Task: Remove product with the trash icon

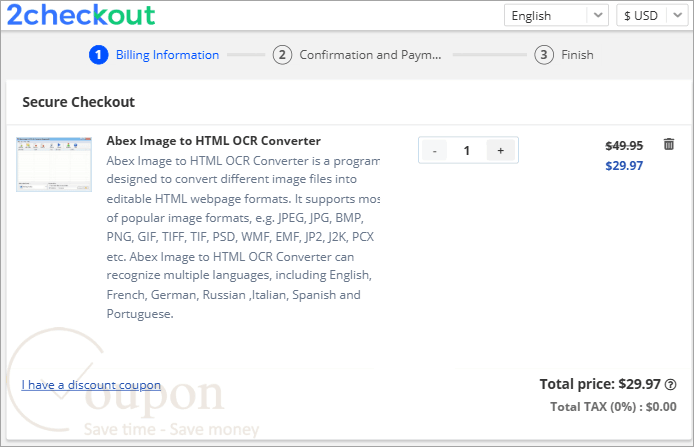Action: (669, 144)
